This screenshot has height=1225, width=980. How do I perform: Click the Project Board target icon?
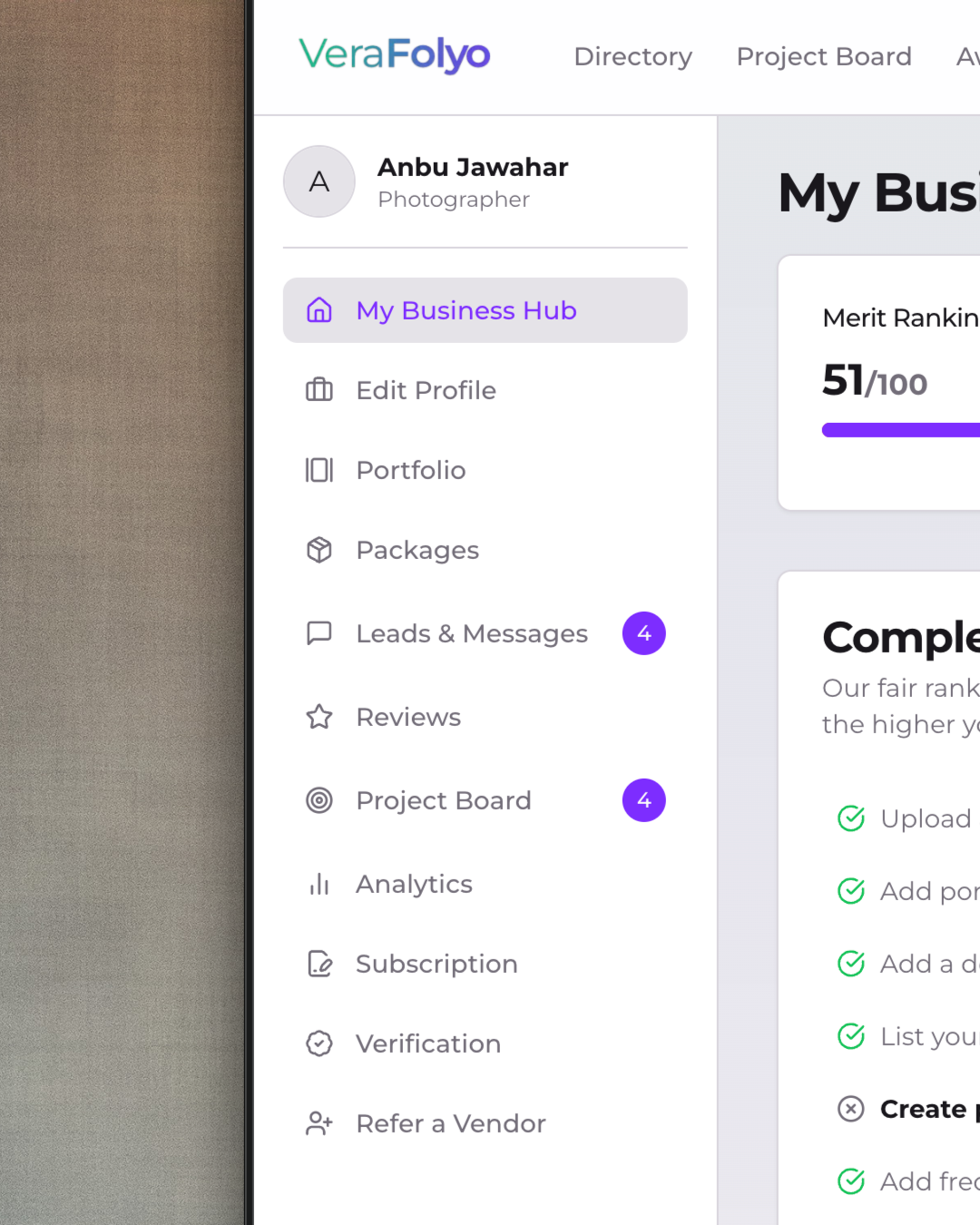(319, 800)
